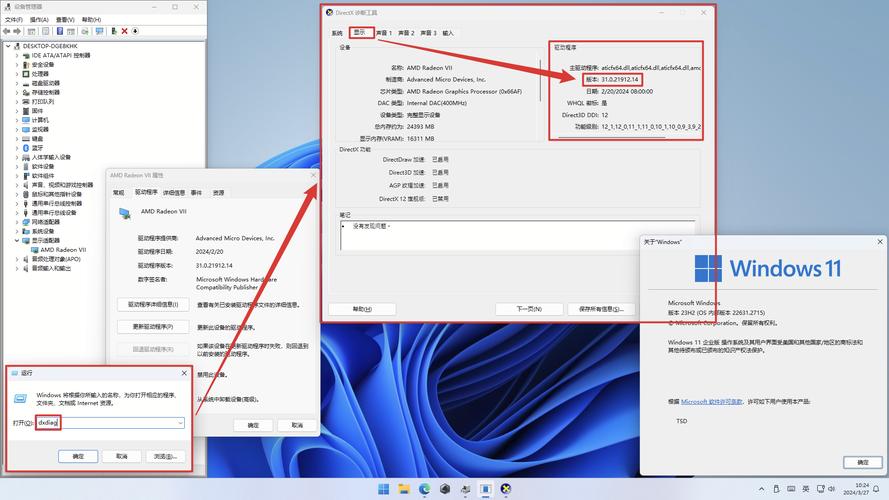The image size is (889, 500).
Task: Click 取消 in the Run dialog
Action: tap(121, 456)
